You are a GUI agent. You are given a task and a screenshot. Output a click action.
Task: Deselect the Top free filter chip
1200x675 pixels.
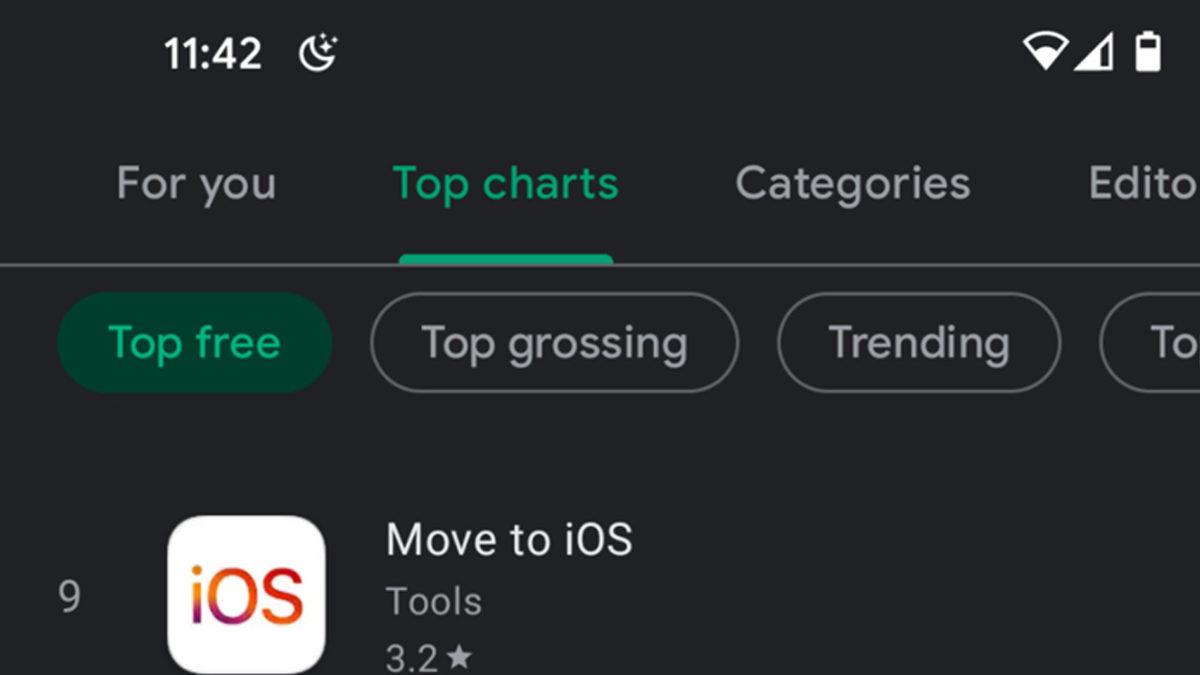point(193,343)
